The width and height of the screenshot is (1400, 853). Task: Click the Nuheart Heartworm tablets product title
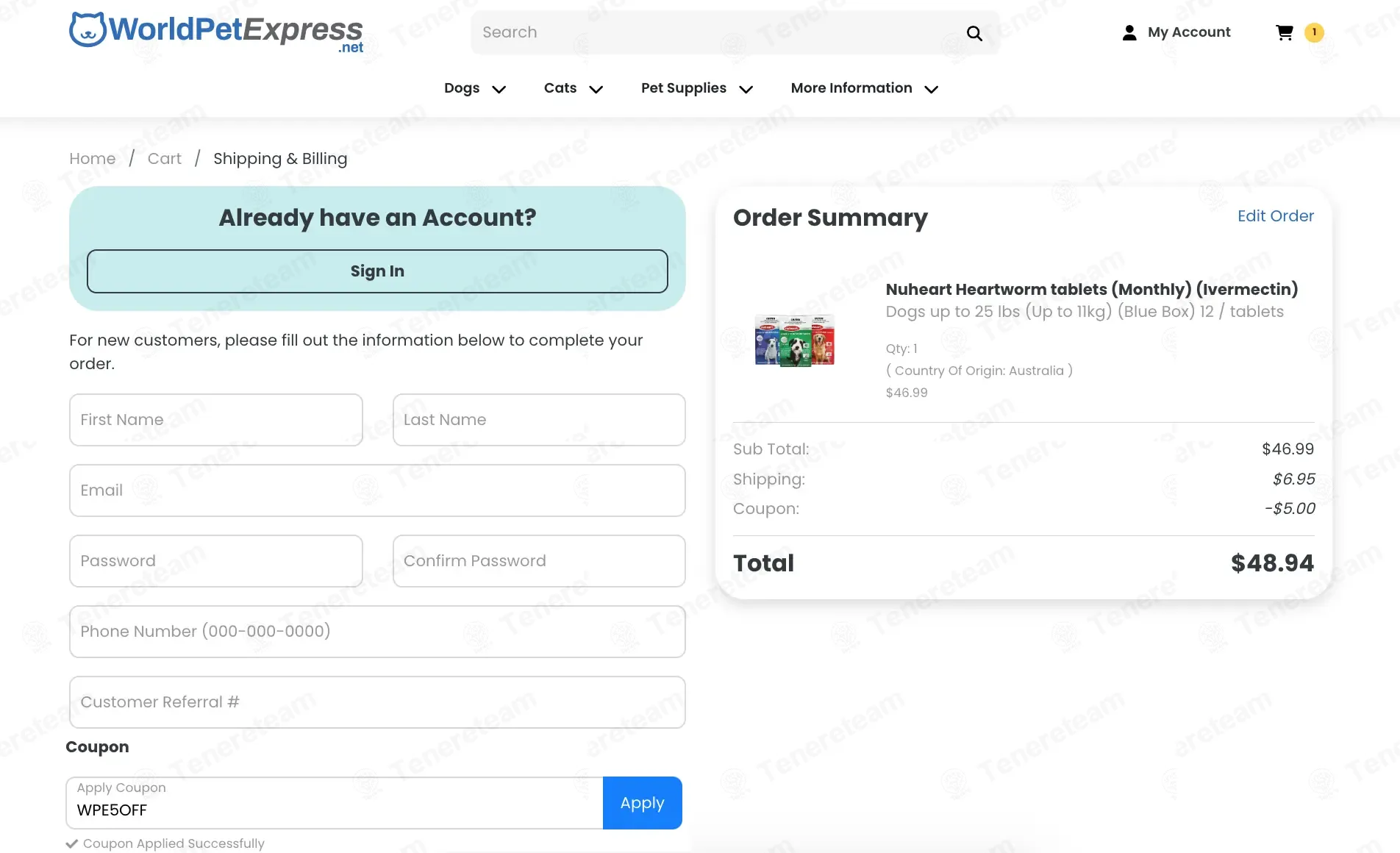(1092, 290)
